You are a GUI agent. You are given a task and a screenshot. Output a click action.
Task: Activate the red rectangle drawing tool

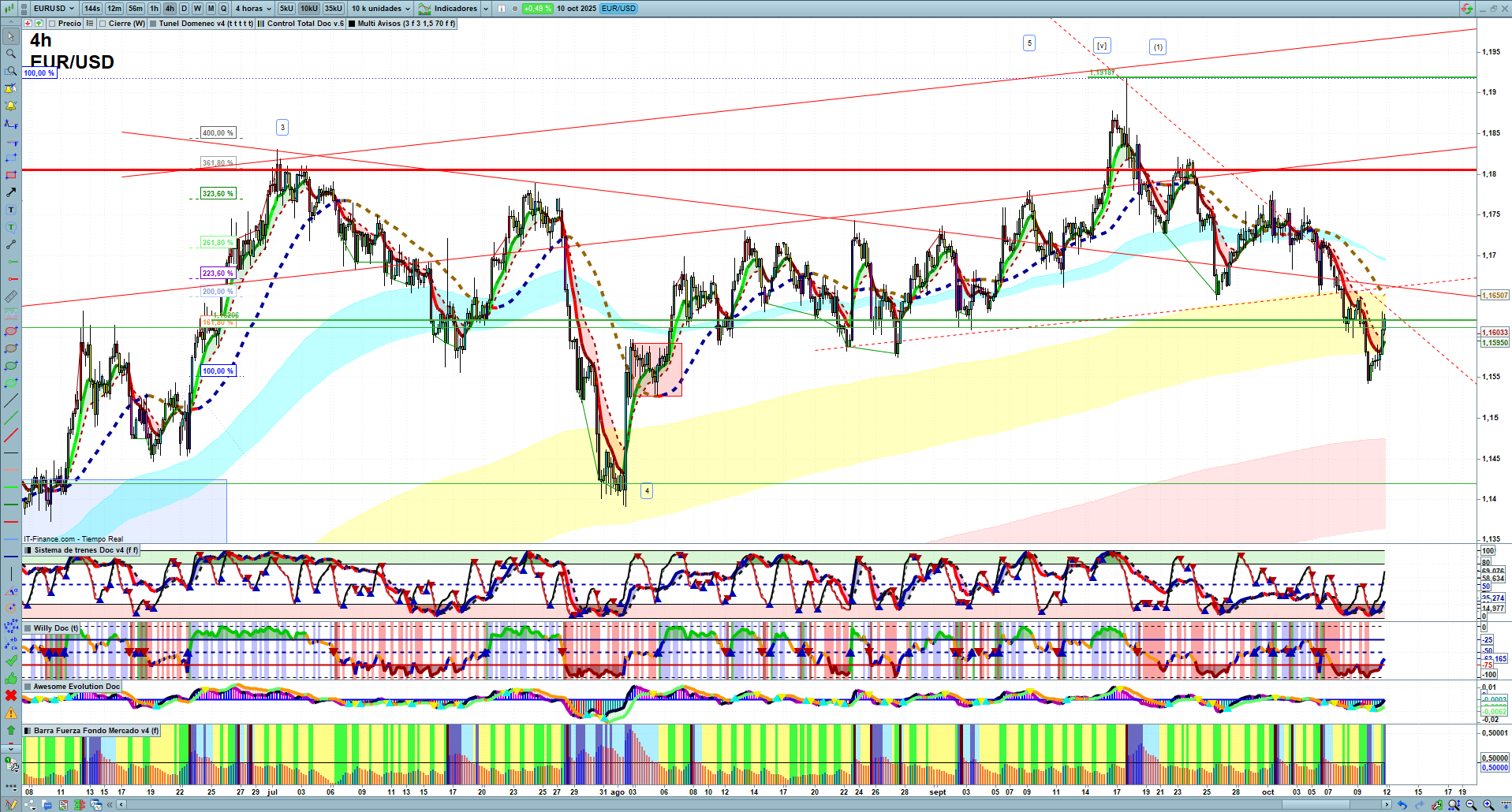[11, 175]
